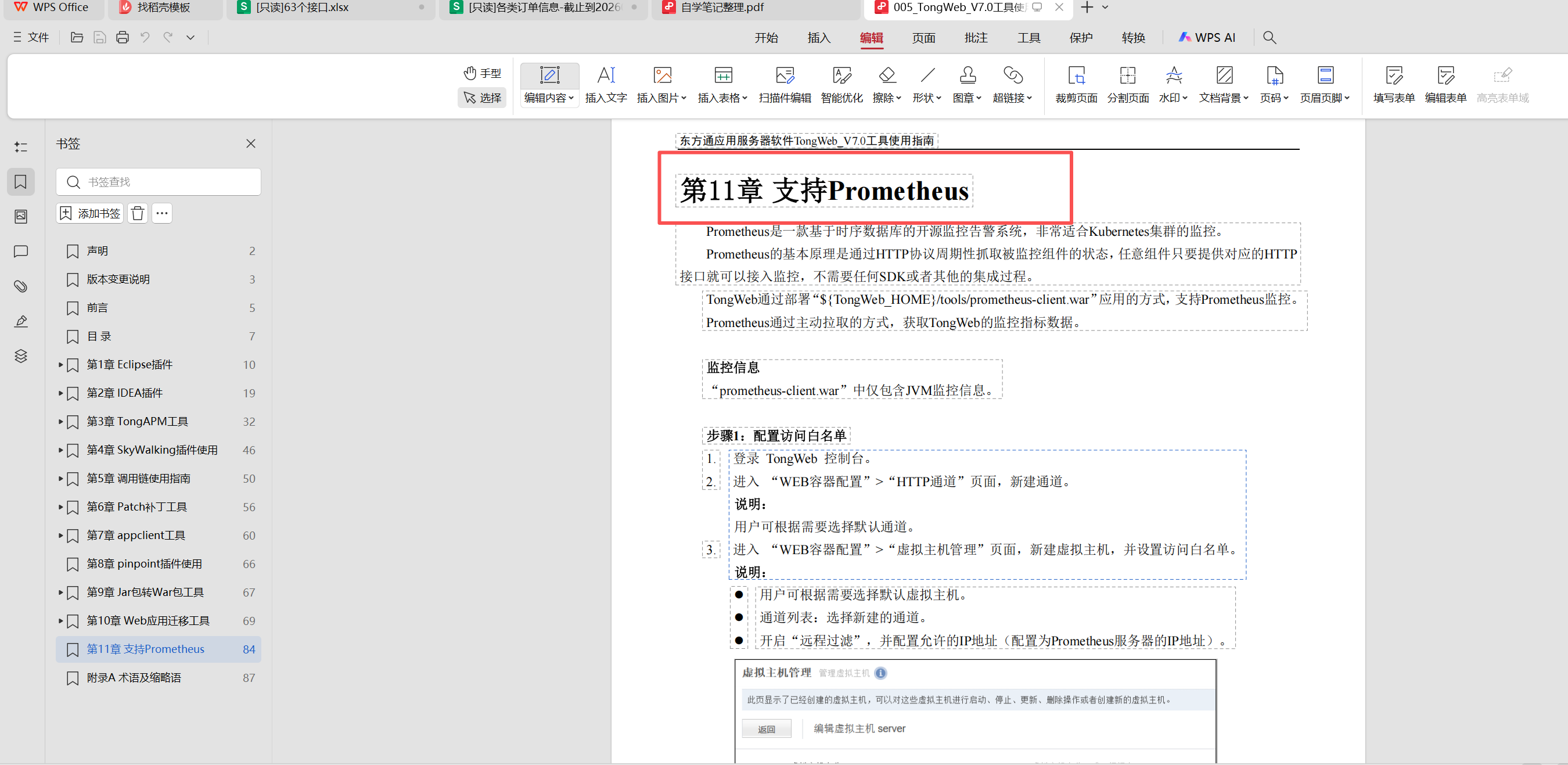The width and height of the screenshot is (1568, 765).
Task: Open the [只读]63个接口.xlsx document tab
Action: pyautogui.click(x=330, y=8)
